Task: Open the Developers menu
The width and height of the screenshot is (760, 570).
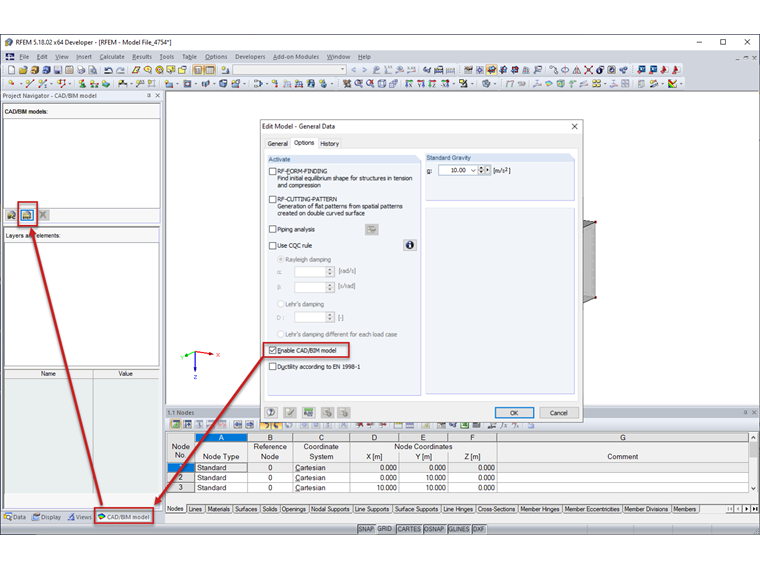Action: (x=250, y=57)
